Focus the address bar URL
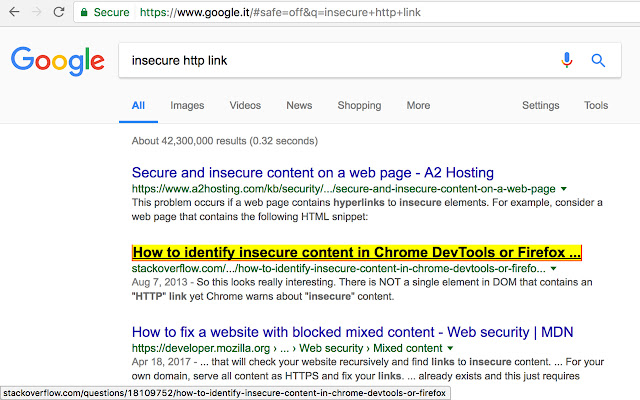 click(280, 12)
